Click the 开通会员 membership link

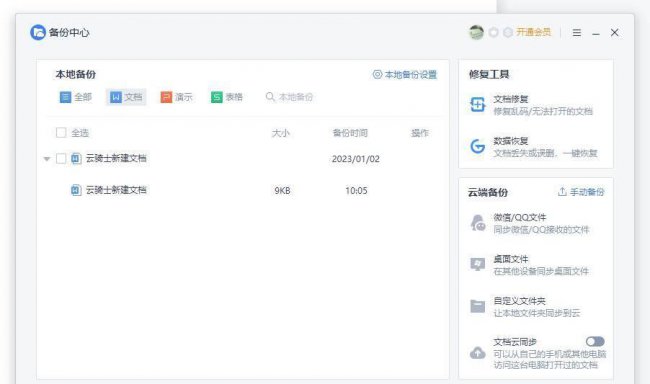534,32
